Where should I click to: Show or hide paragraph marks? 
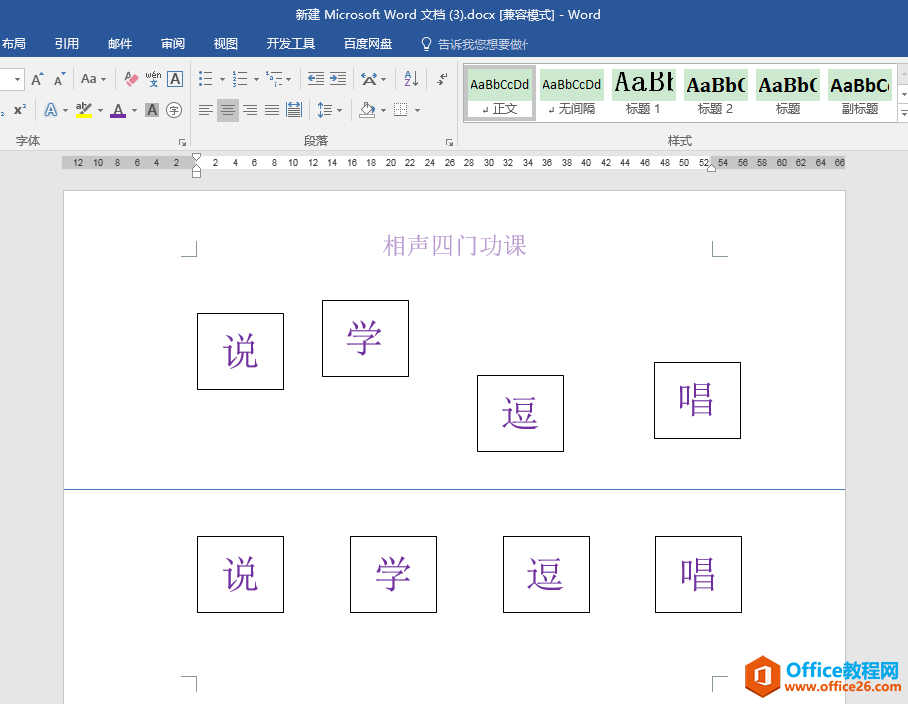pos(442,79)
